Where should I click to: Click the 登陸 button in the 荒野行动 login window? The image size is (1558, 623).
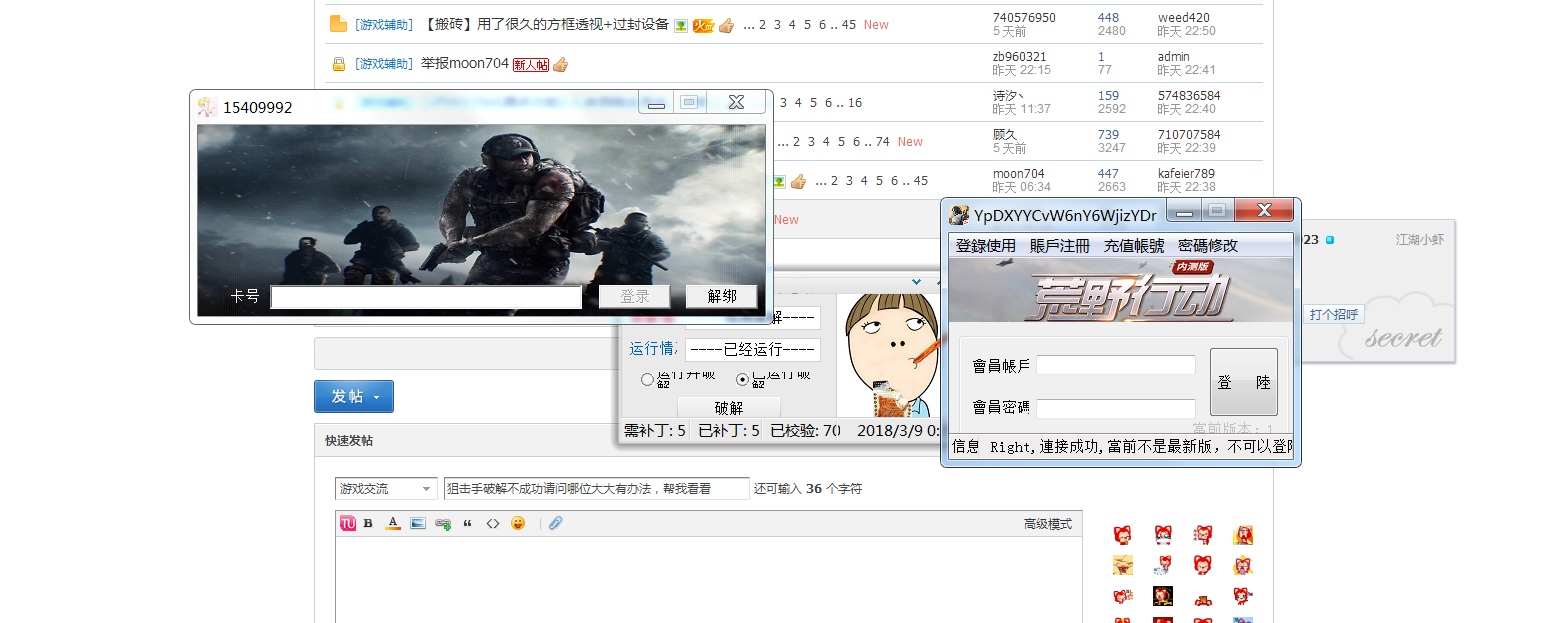pos(1243,382)
